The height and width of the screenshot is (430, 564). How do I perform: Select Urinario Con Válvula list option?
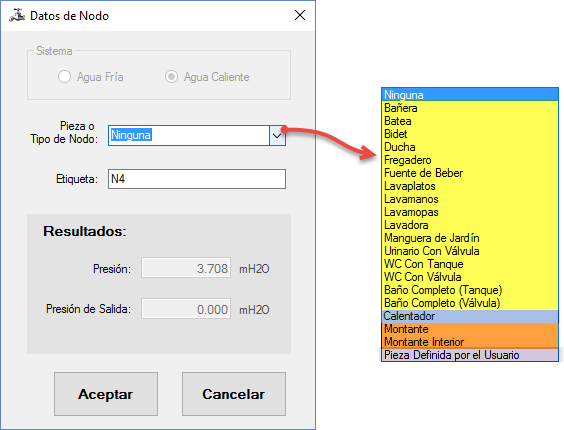[470, 251]
